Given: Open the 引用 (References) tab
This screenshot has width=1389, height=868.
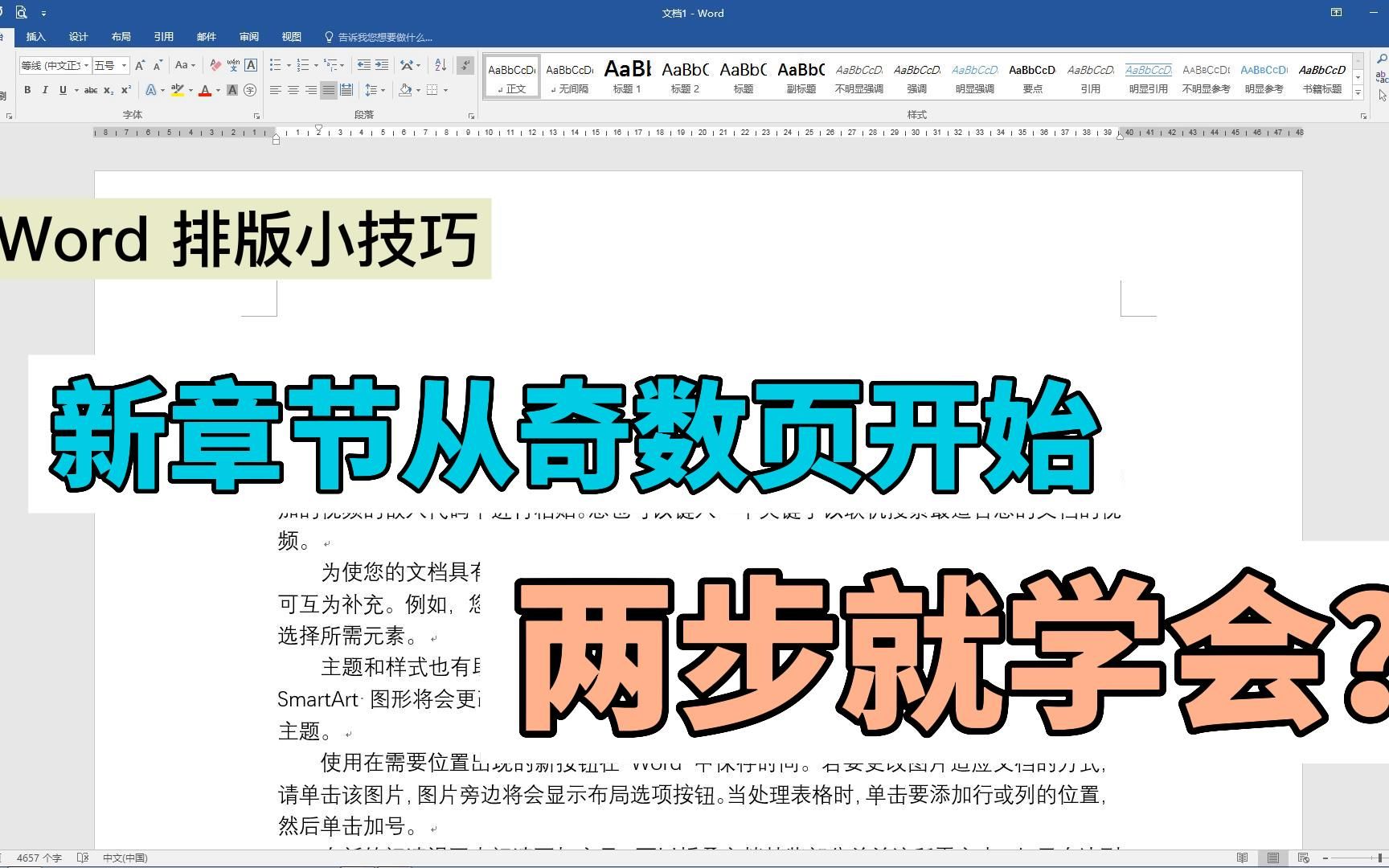Looking at the screenshot, I should click(x=164, y=37).
